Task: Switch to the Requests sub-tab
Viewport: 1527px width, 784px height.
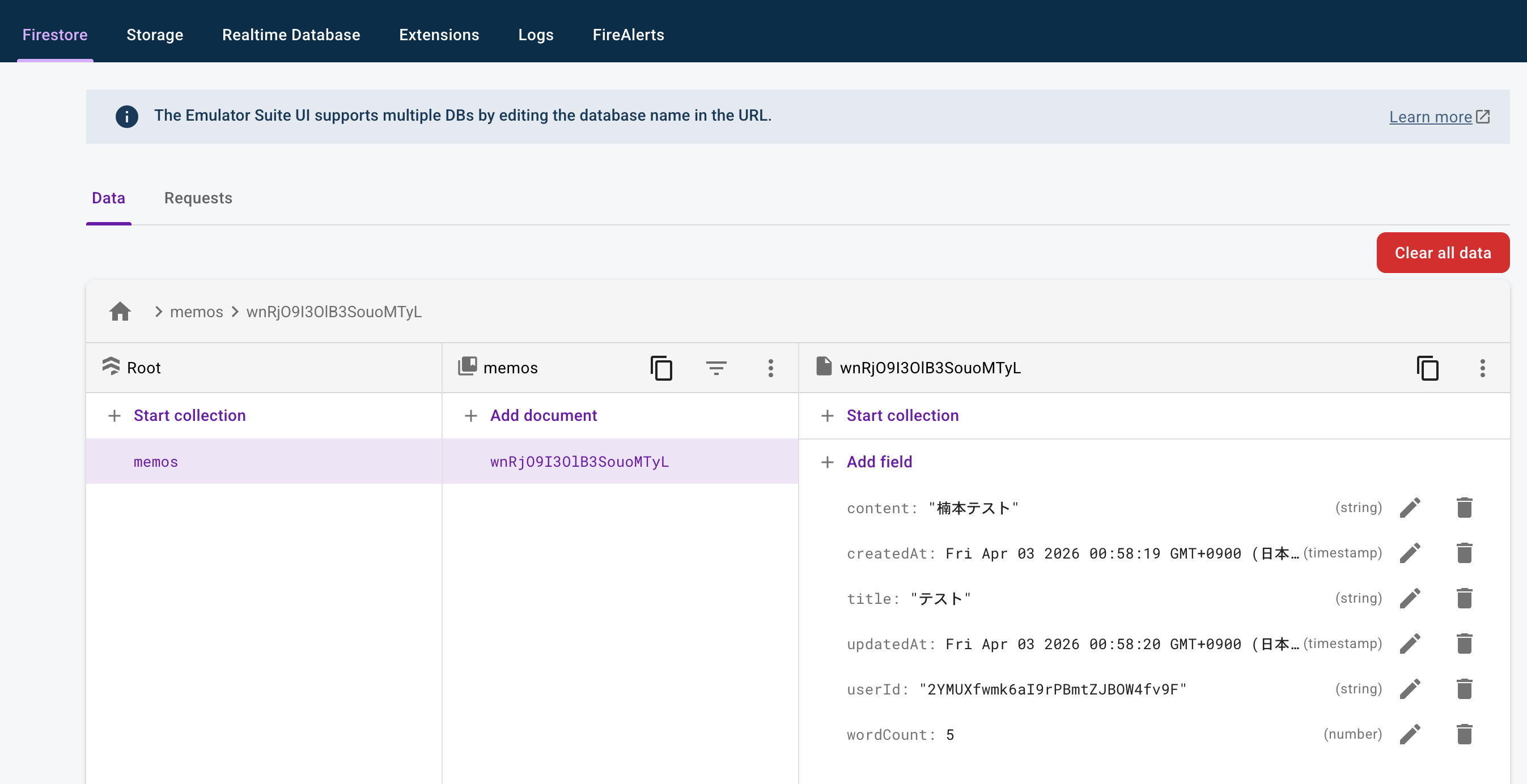Action: 198,198
